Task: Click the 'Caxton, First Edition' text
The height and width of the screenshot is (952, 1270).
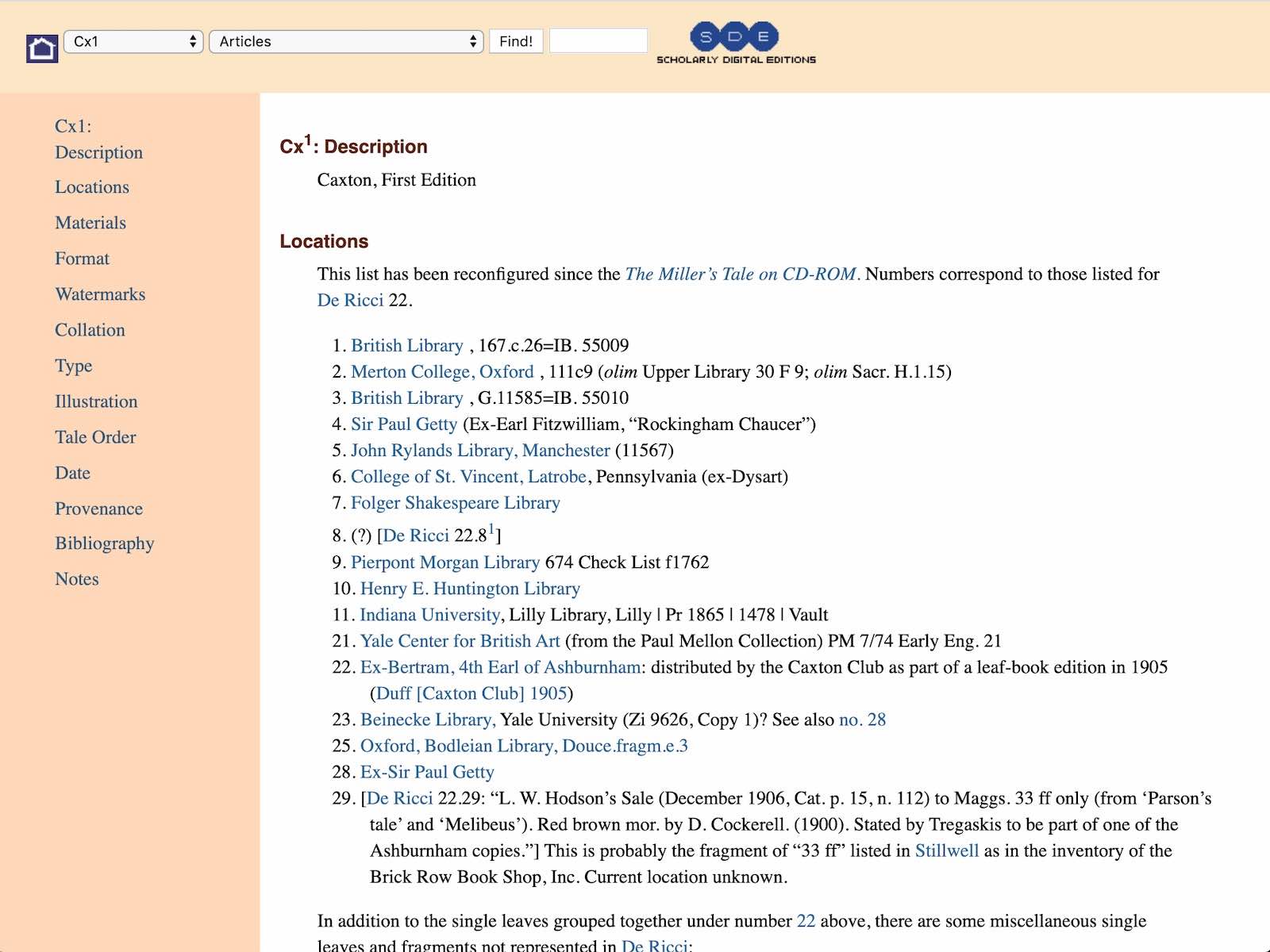Action: 396,179
